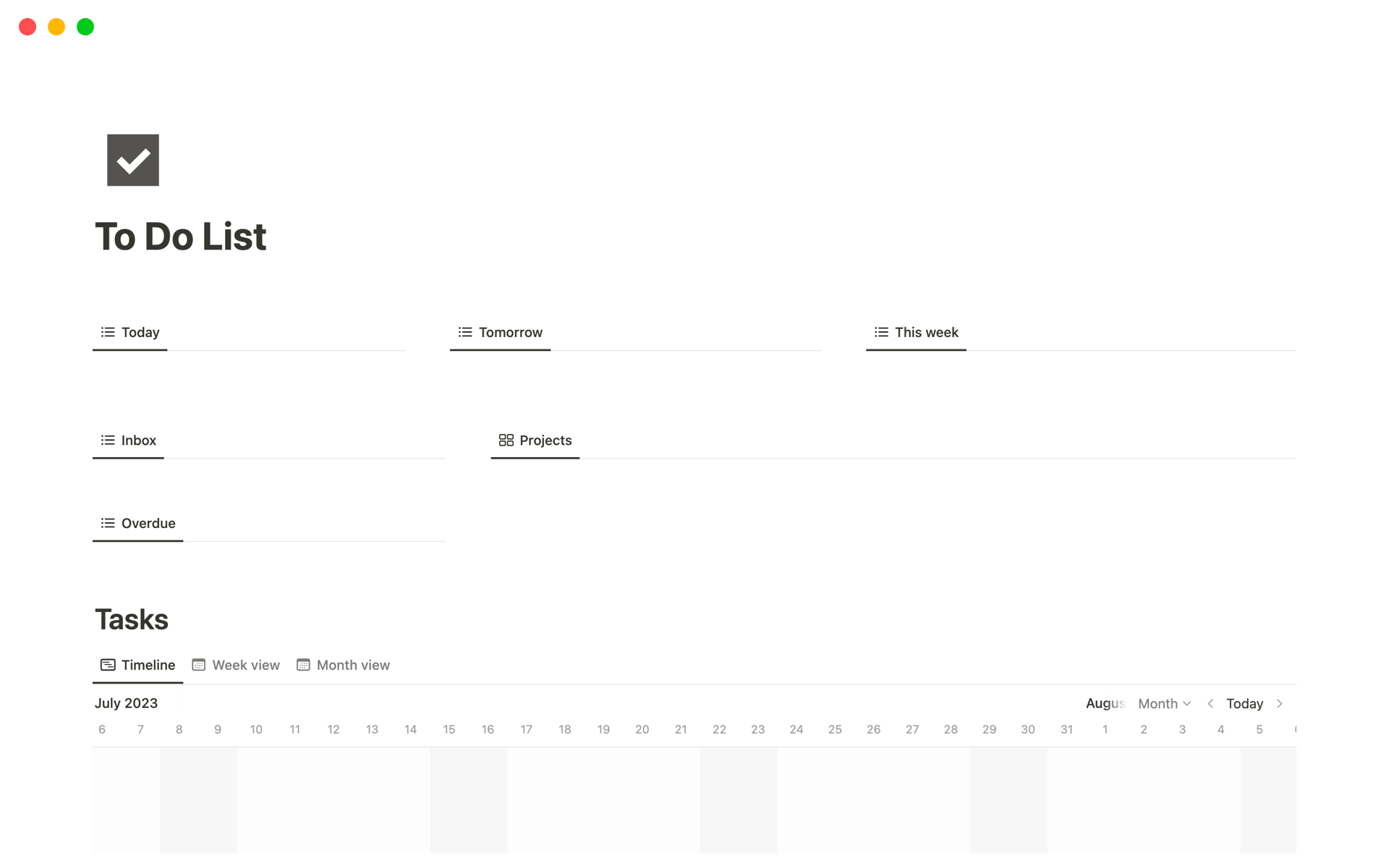Click the This week list icon
The image size is (1389, 868).
[881, 332]
